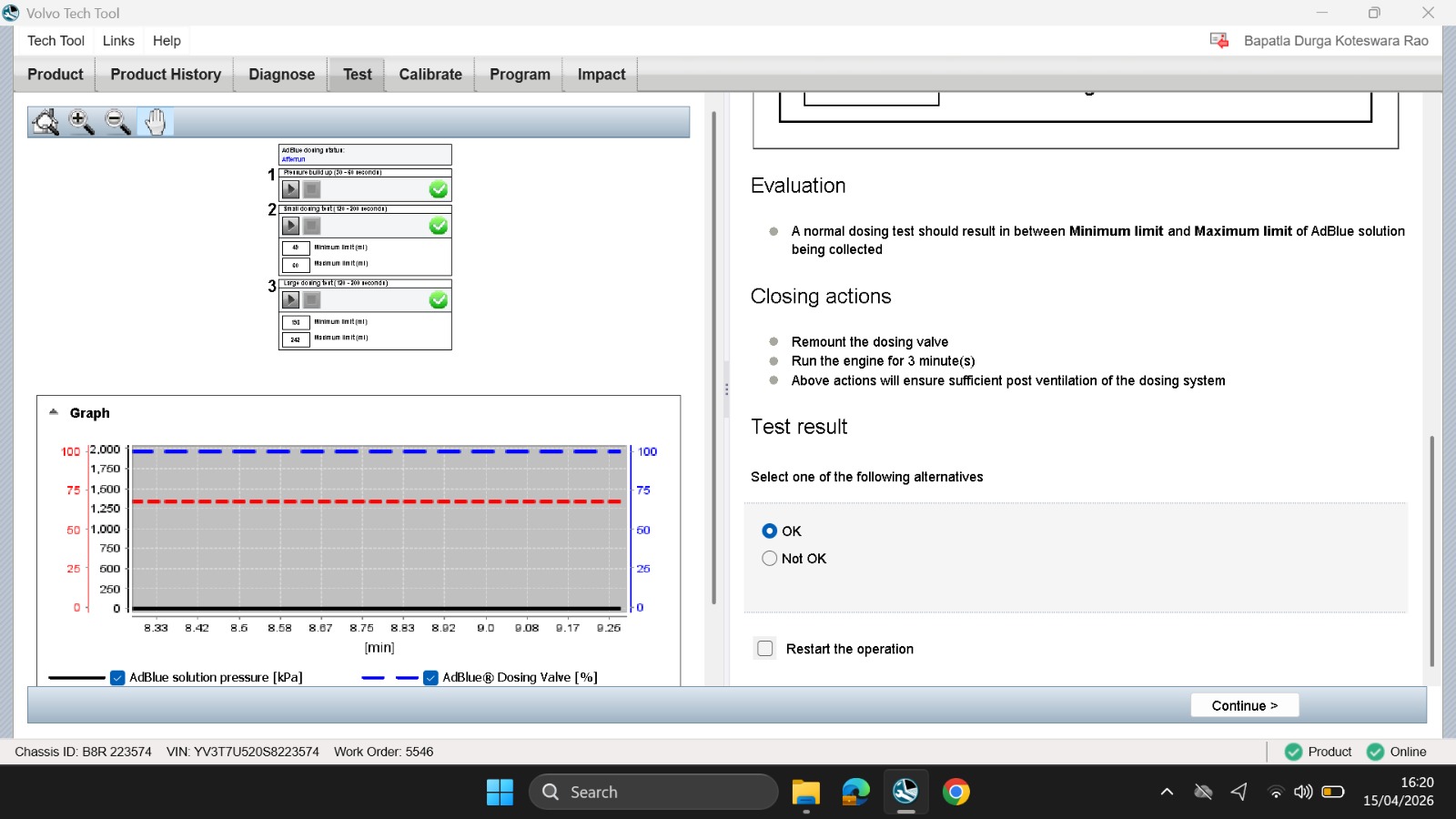Click the green checkmark for Pressure build up

pyautogui.click(x=439, y=189)
